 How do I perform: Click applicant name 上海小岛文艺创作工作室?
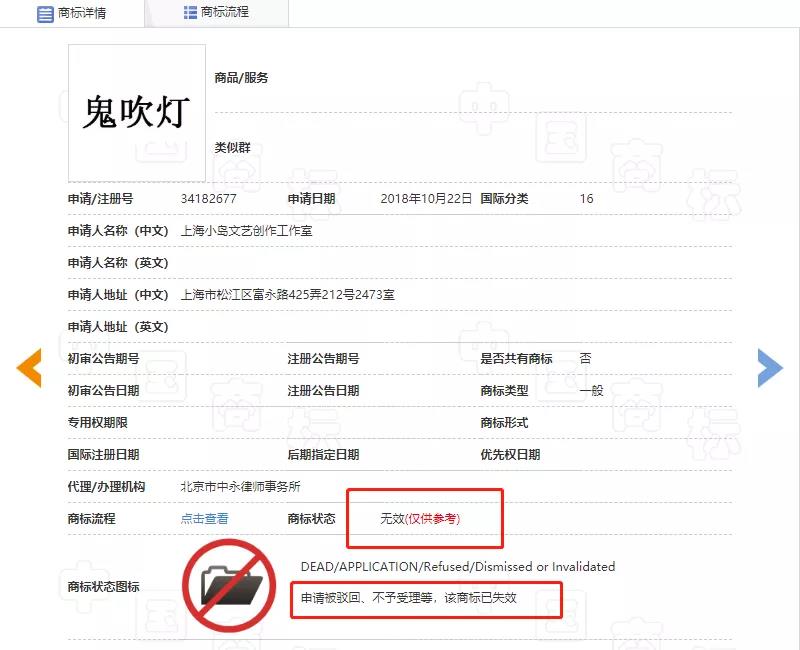(246, 230)
